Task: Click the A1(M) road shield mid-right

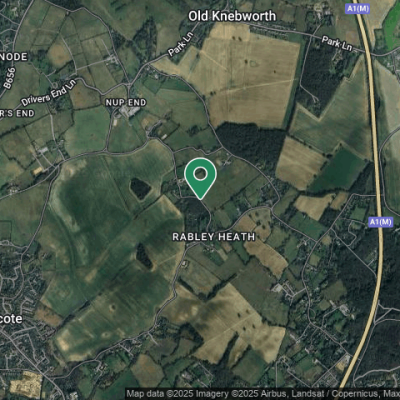Action: coord(381,222)
